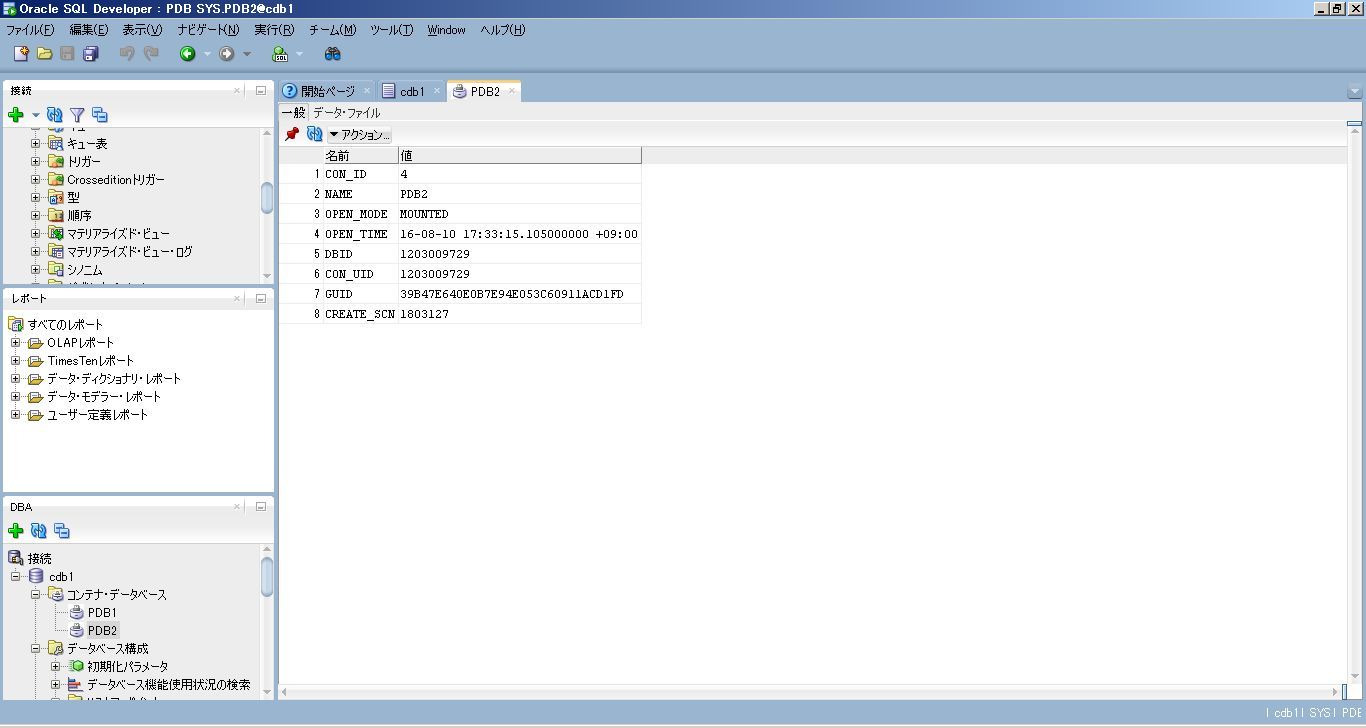Select PDB1 in the DBA tree
The height and width of the screenshot is (728, 1366).
102,612
